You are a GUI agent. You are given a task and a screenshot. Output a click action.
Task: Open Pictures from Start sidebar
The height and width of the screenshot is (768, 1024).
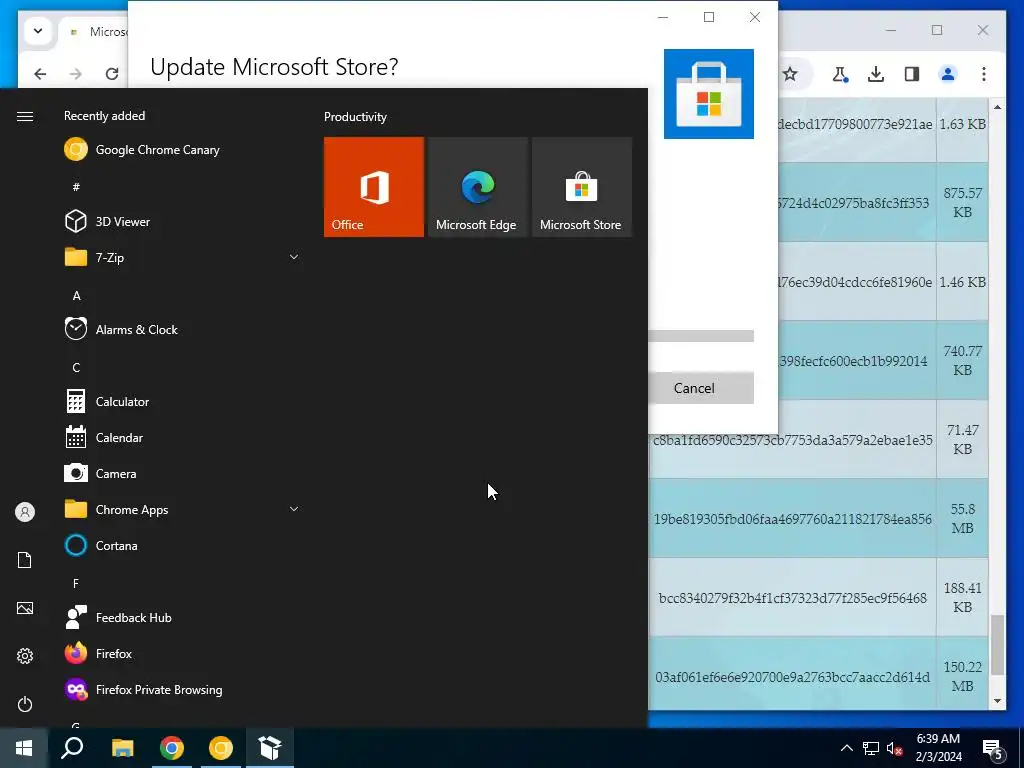tap(25, 608)
